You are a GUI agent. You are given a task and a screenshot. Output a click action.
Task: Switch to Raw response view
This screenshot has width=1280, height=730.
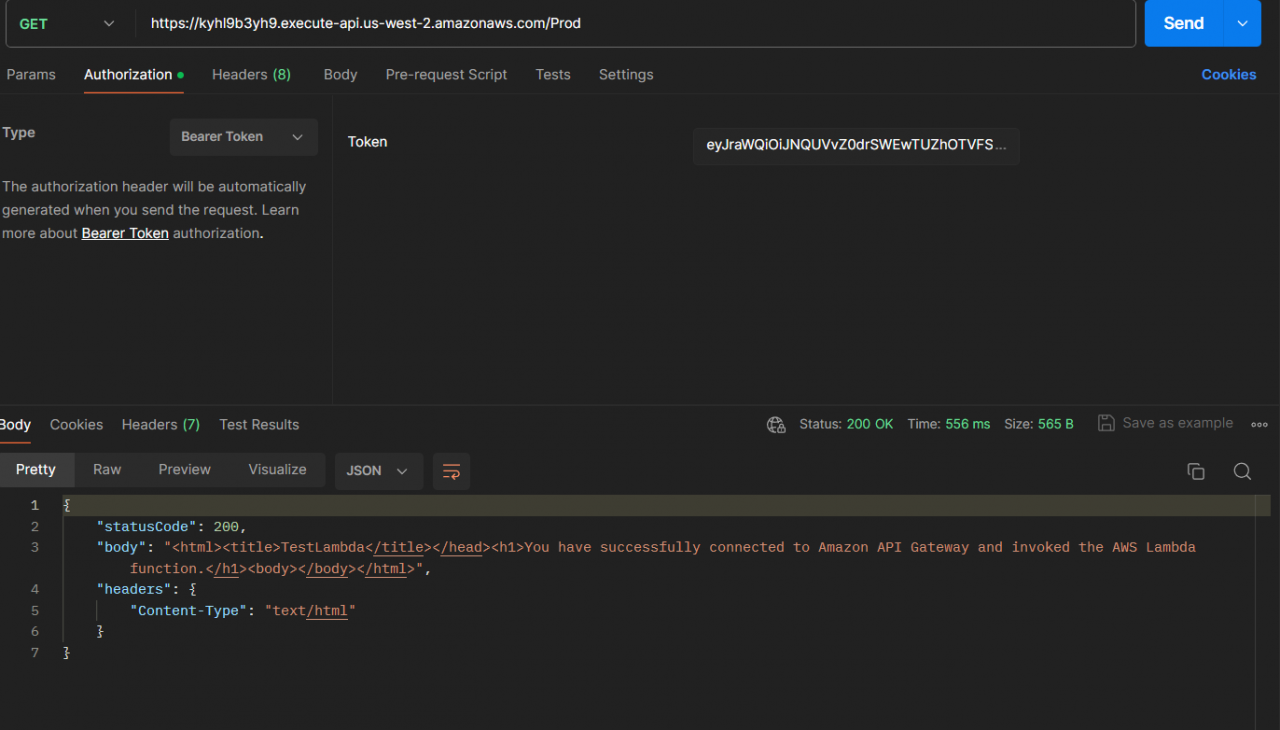tap(107, 470)
